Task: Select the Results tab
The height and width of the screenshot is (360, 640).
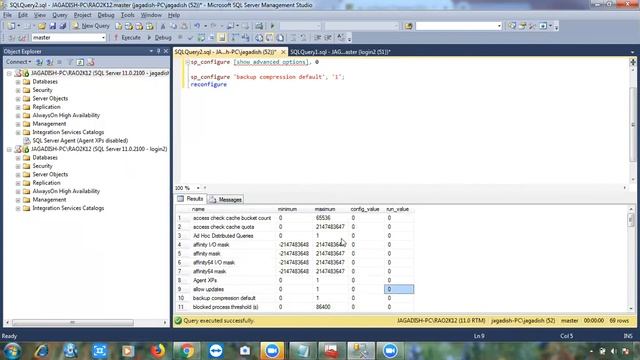Action: tap(190, 199)
